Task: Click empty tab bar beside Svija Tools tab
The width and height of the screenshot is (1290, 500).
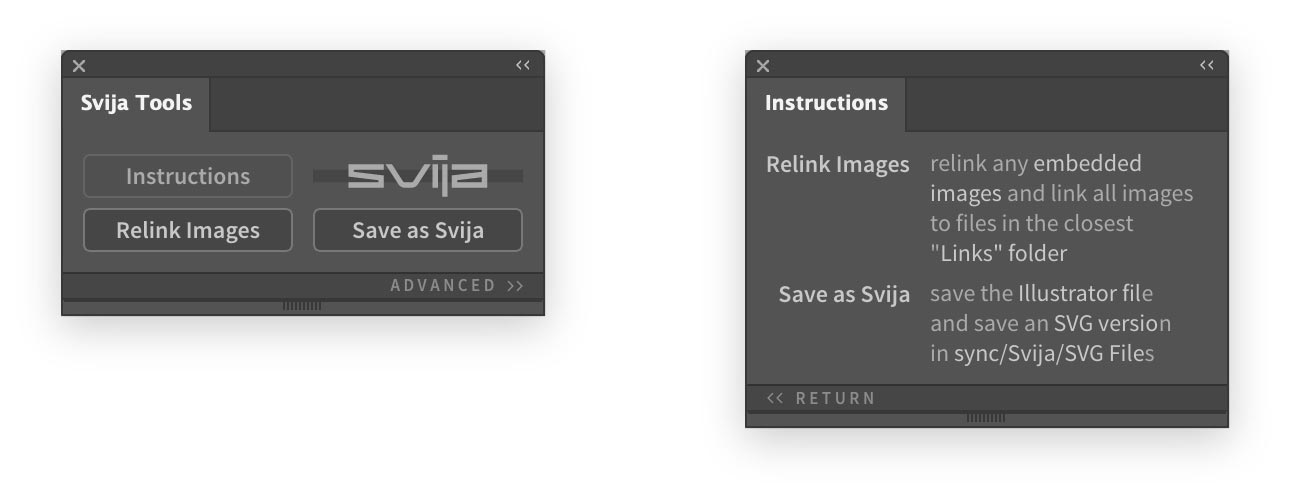Action: [x=376, y=104]
